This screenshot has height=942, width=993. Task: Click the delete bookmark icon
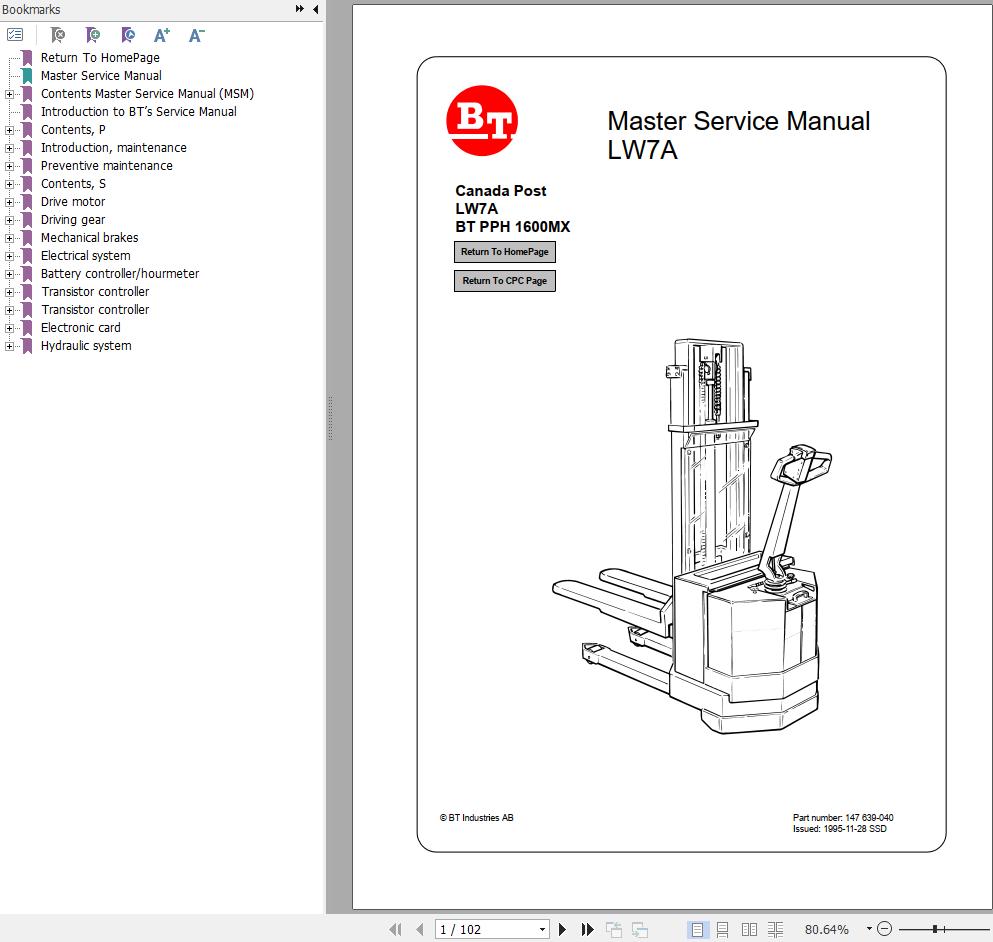pyautogui.click(x=58, y=35)
